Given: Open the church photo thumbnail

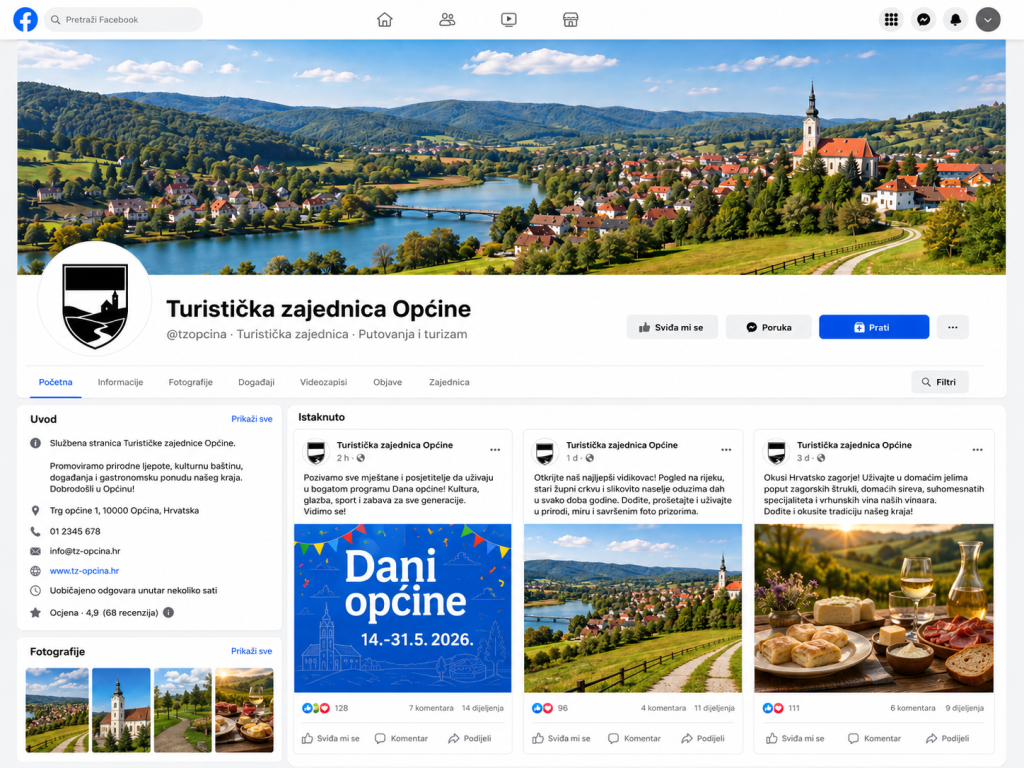Looking at the screenshot, I should [x=121, y=710].
